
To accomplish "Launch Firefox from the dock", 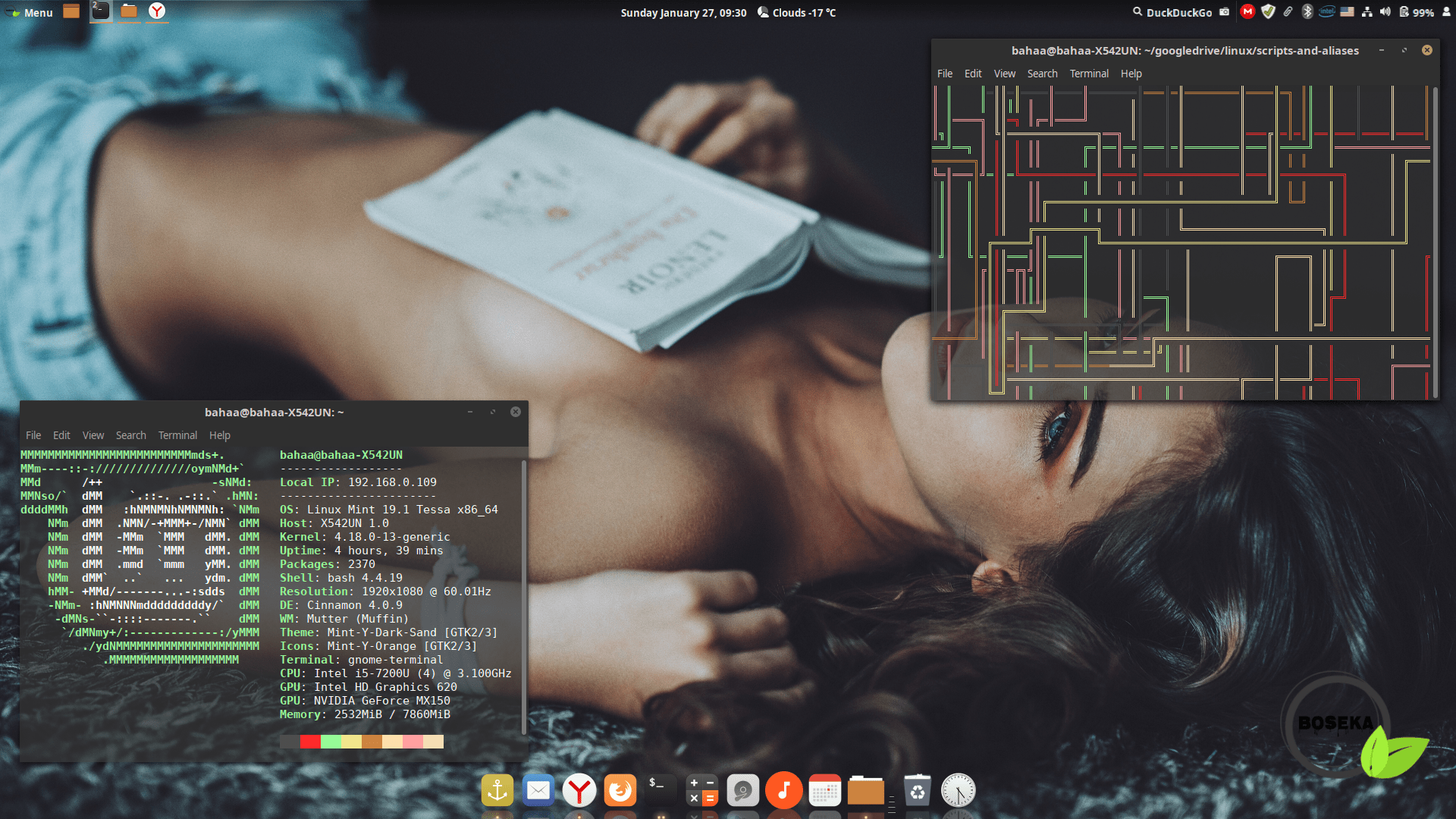I will tap(620, 791).
